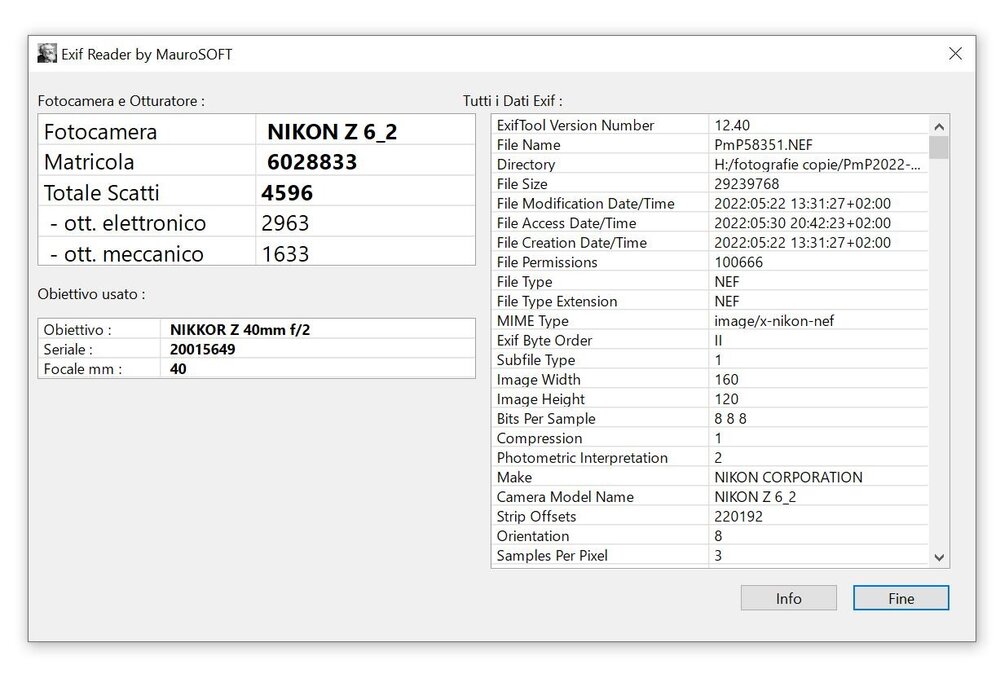Select the Orientation row label
This screenshot has width=1000, height=678.
point(533,536)
